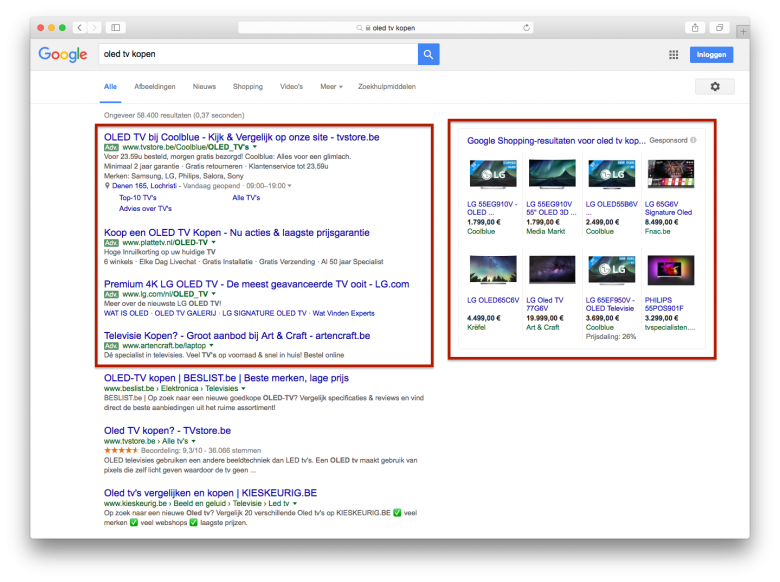The height and width of the screenshot is (582, 780).
Task: Open LG OLED65C6V Krëfel product thumbnail
Action: (x=493, y=269)
